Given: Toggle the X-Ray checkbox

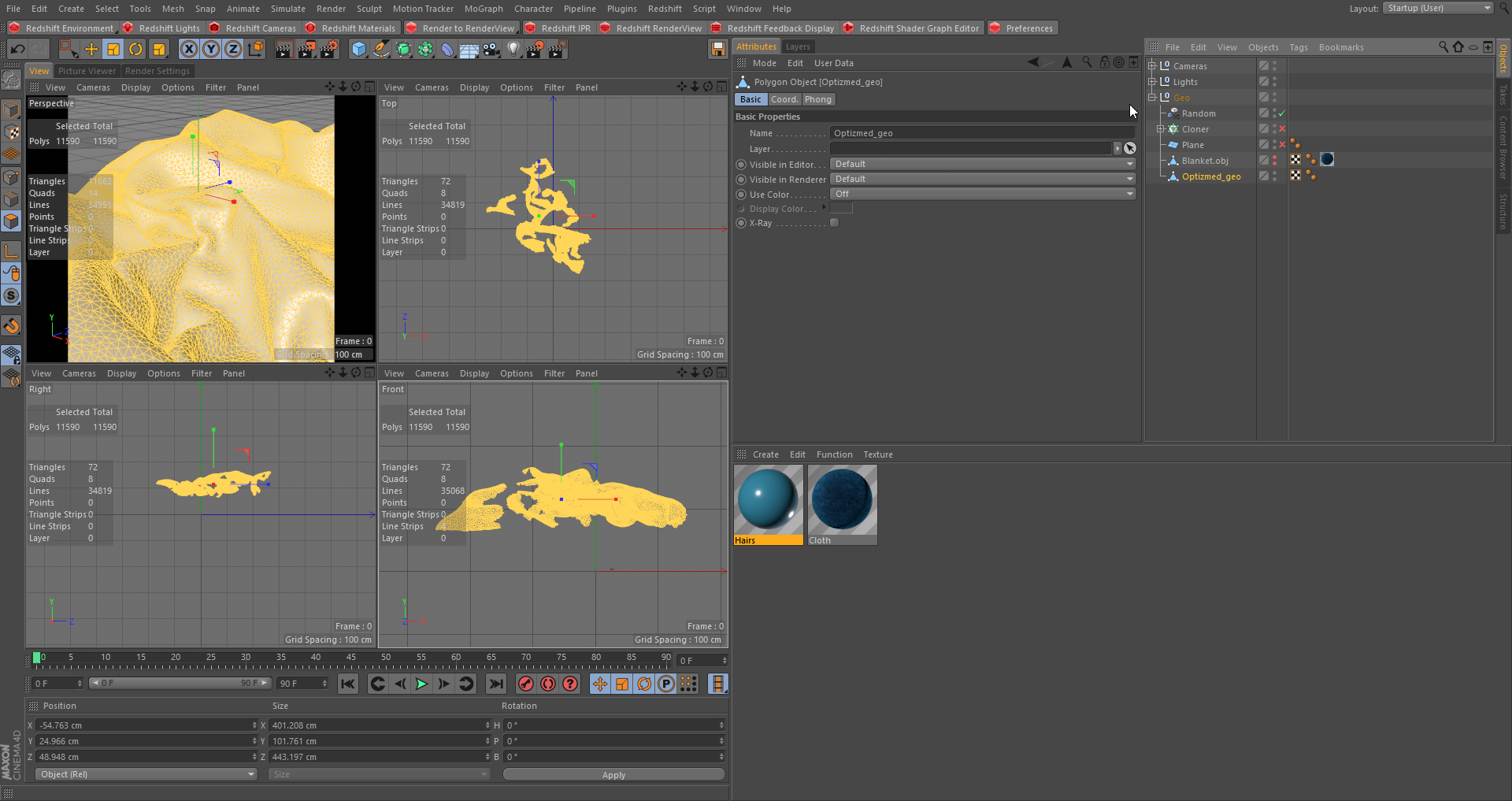Looking at the screenshot, I should pyautogui.click(x=835, y=223).
